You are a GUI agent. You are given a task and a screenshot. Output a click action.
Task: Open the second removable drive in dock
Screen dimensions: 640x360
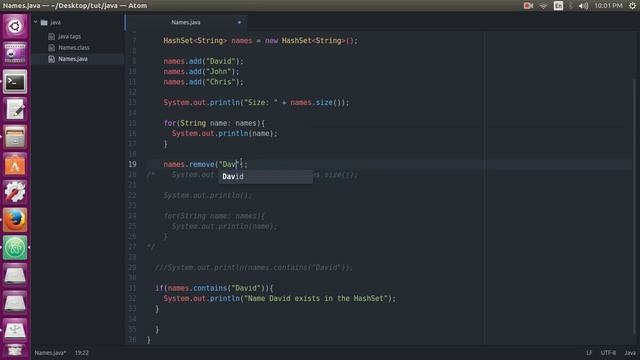pos(15,303)
